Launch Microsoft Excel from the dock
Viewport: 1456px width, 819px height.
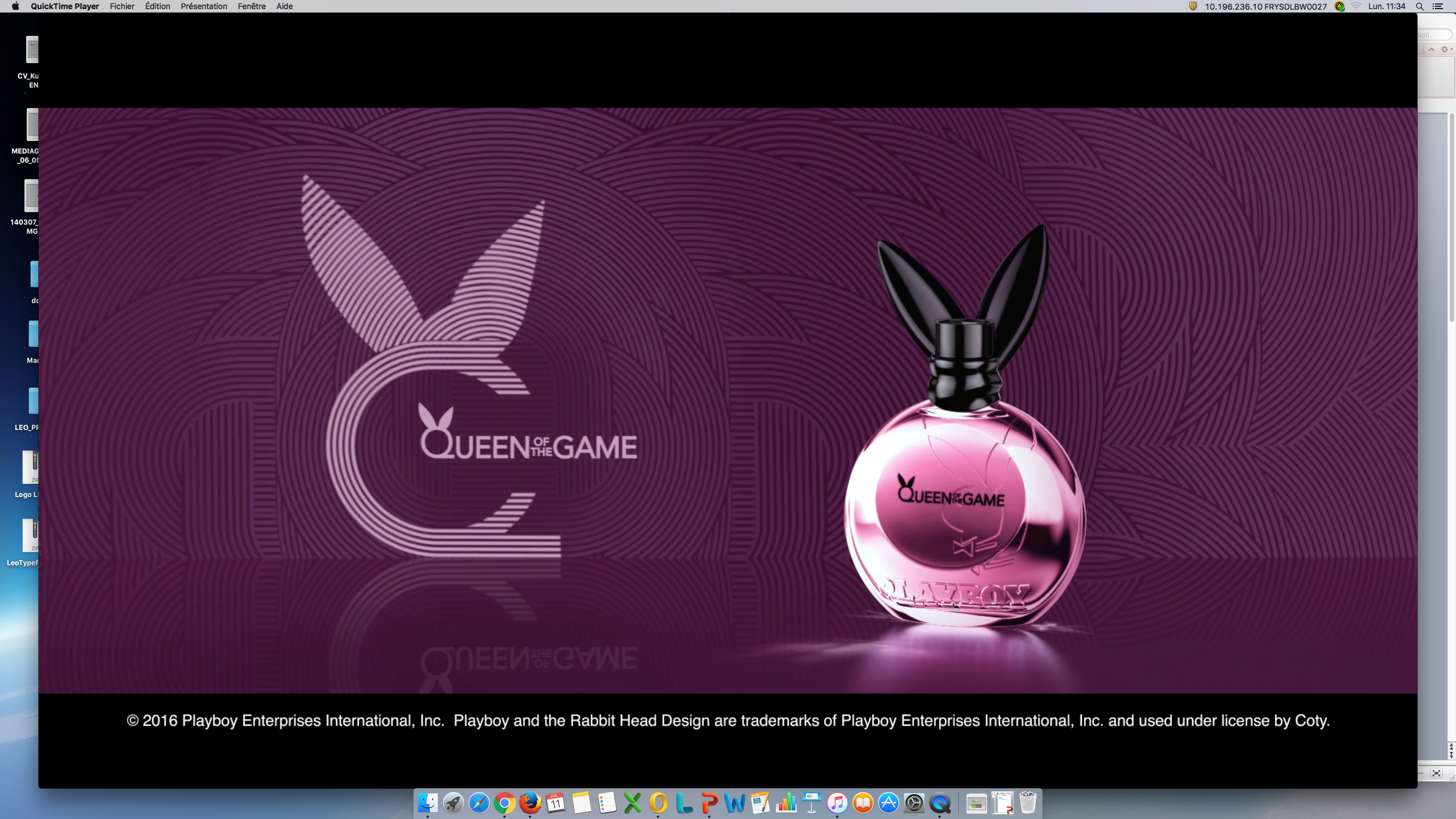pyautogui.click(x=632, y=803)
